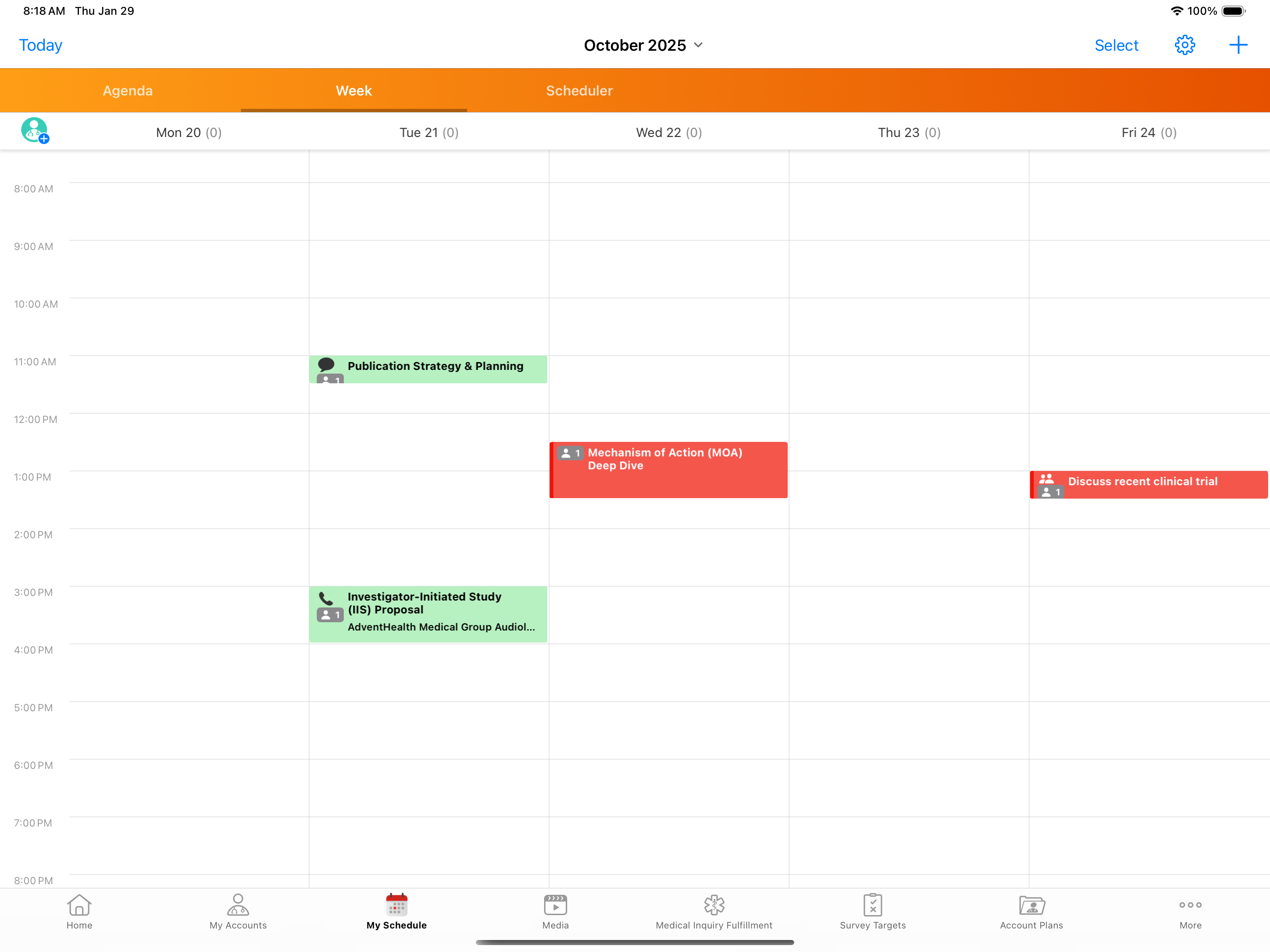Expand the October 2025 month dropdown
The height and width of the screenshot is (952, 1270).
[x=643, y=45]
